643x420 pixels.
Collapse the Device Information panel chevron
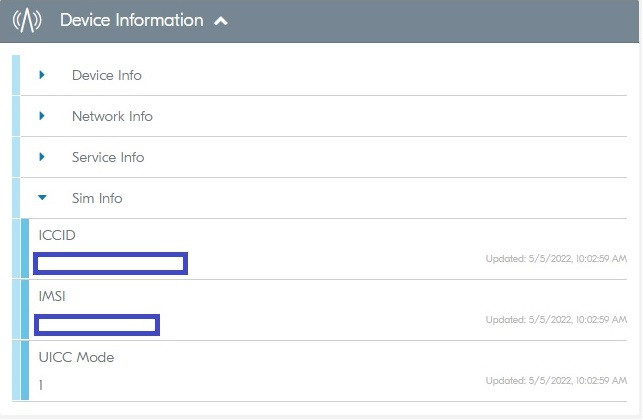click(x=221, y=20)
